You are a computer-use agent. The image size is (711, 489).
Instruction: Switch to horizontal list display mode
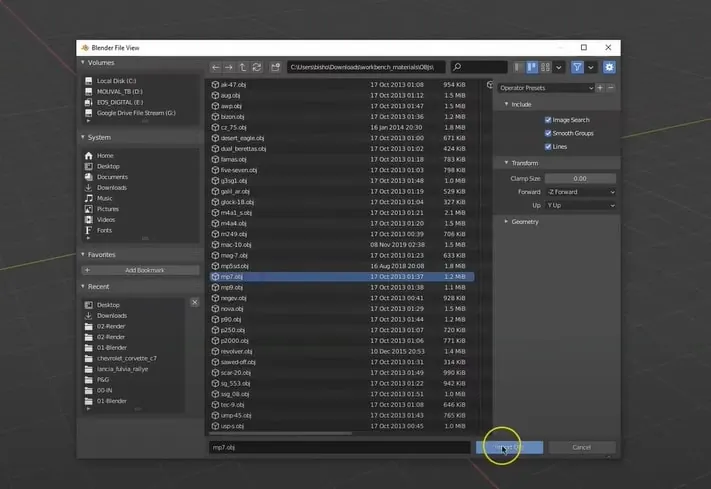[532, 67]
